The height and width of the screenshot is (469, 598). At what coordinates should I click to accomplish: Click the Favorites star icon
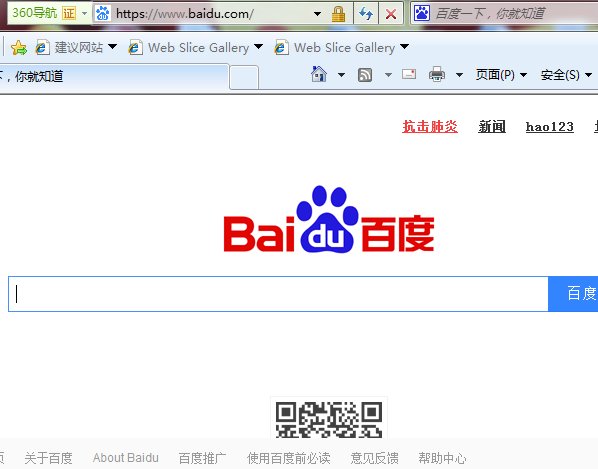[x=19, y=48]
